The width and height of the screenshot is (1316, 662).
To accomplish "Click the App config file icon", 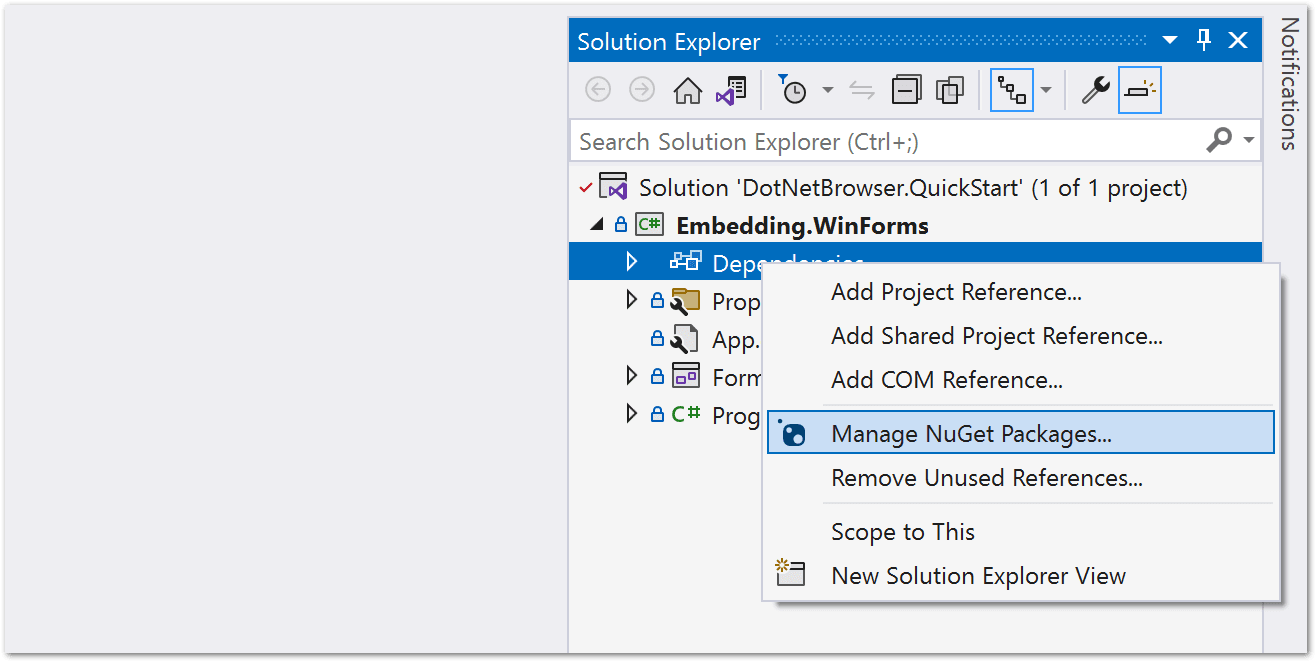I will (x=685, y=338).
